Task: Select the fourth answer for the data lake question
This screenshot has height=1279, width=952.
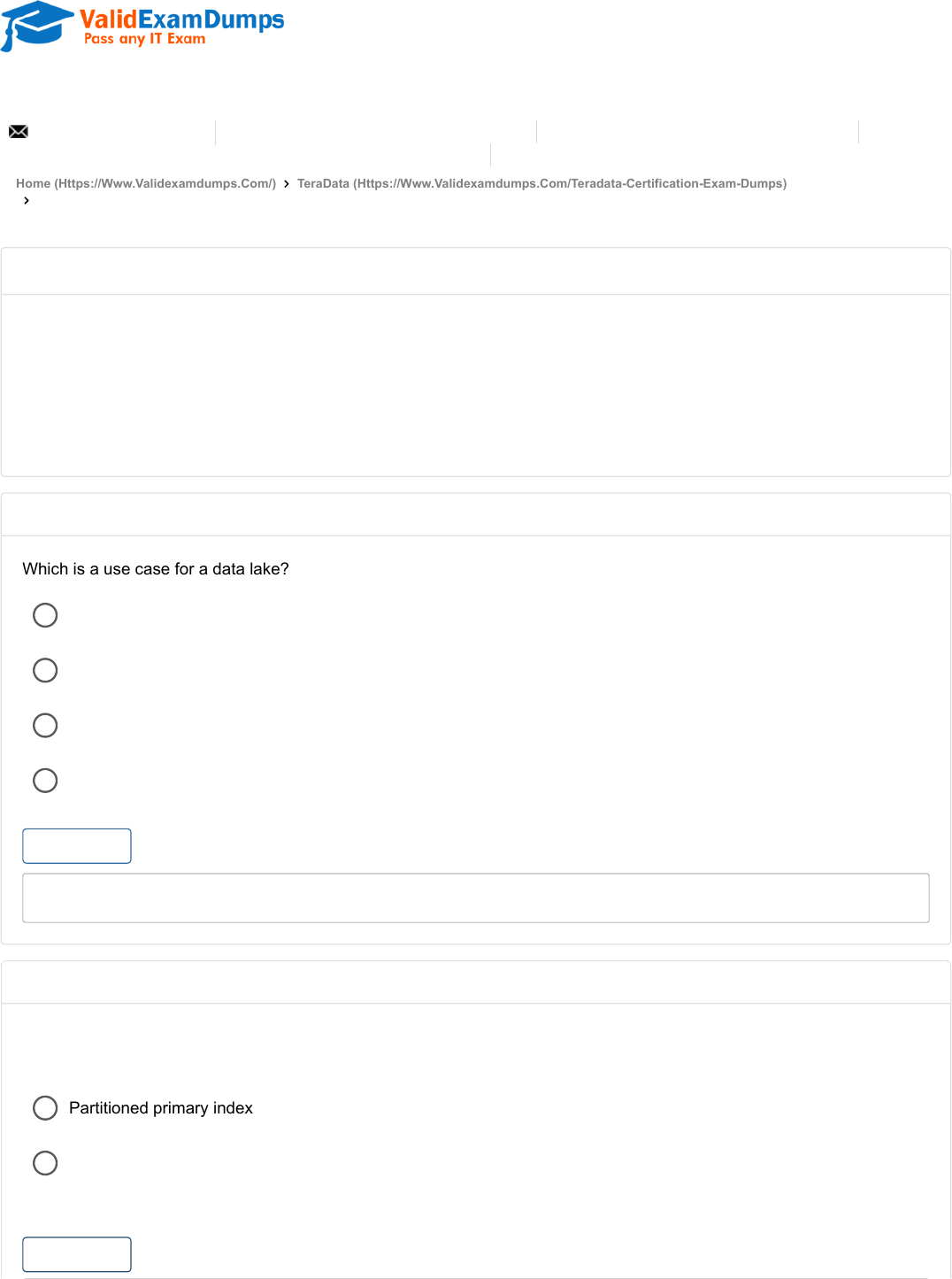Action: coord(45,781)
